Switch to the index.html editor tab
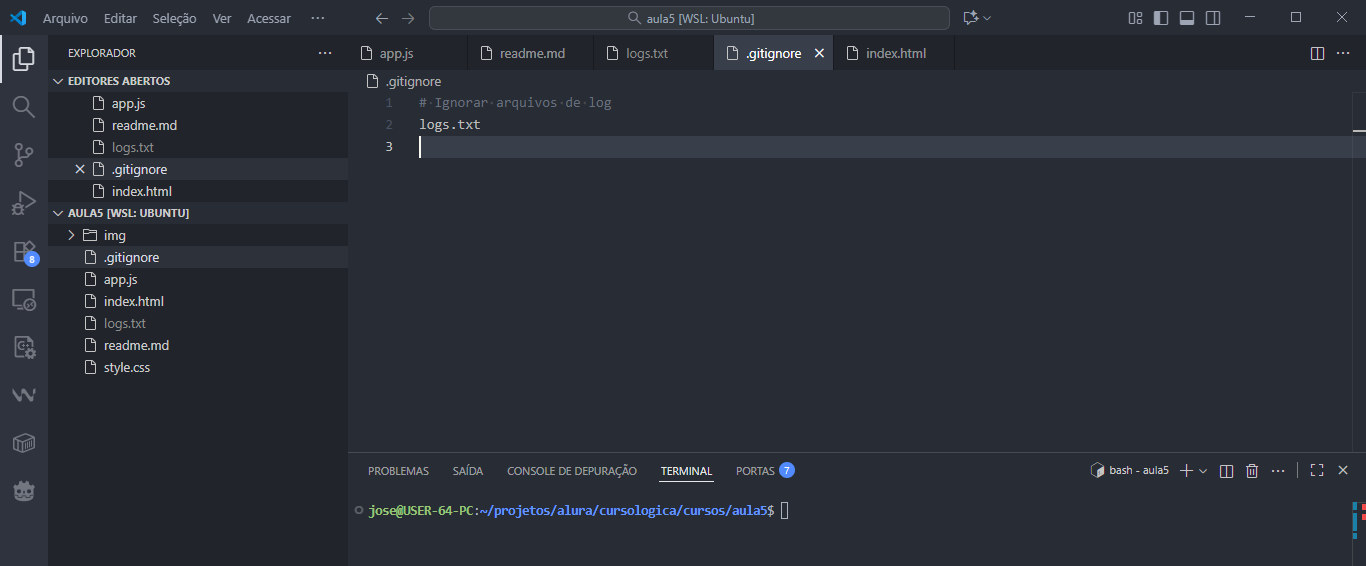This screenshot has width=1366, height=566. [x=894, y=53]
